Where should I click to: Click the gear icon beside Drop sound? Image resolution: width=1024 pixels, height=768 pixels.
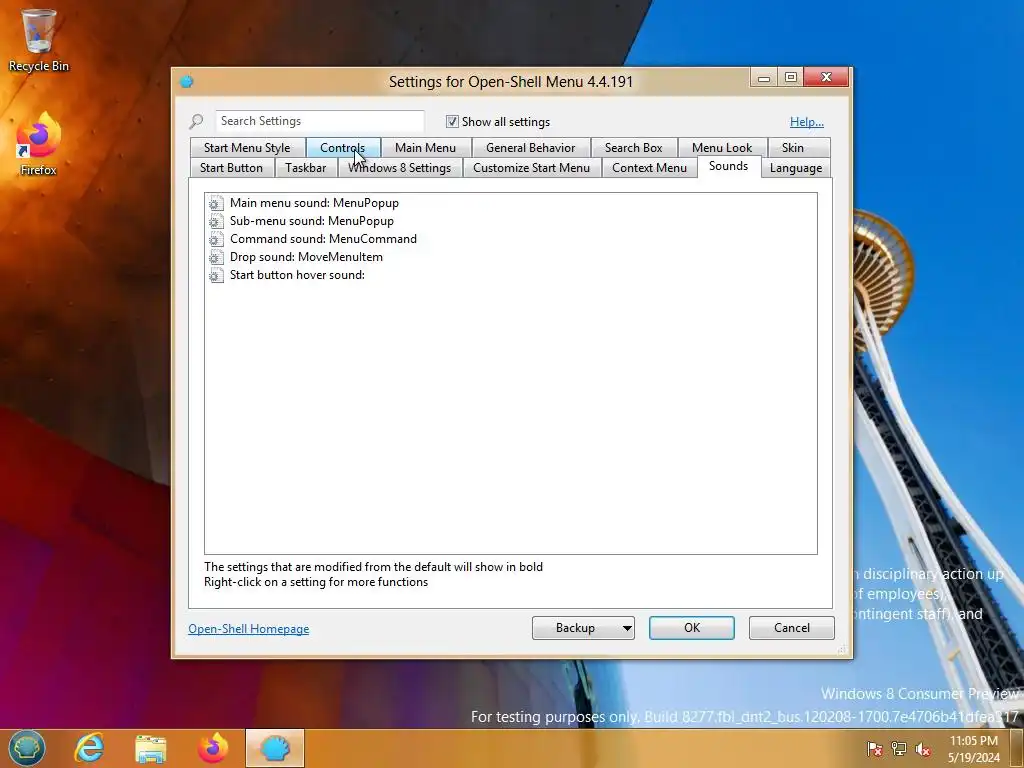tap(216, 257)
